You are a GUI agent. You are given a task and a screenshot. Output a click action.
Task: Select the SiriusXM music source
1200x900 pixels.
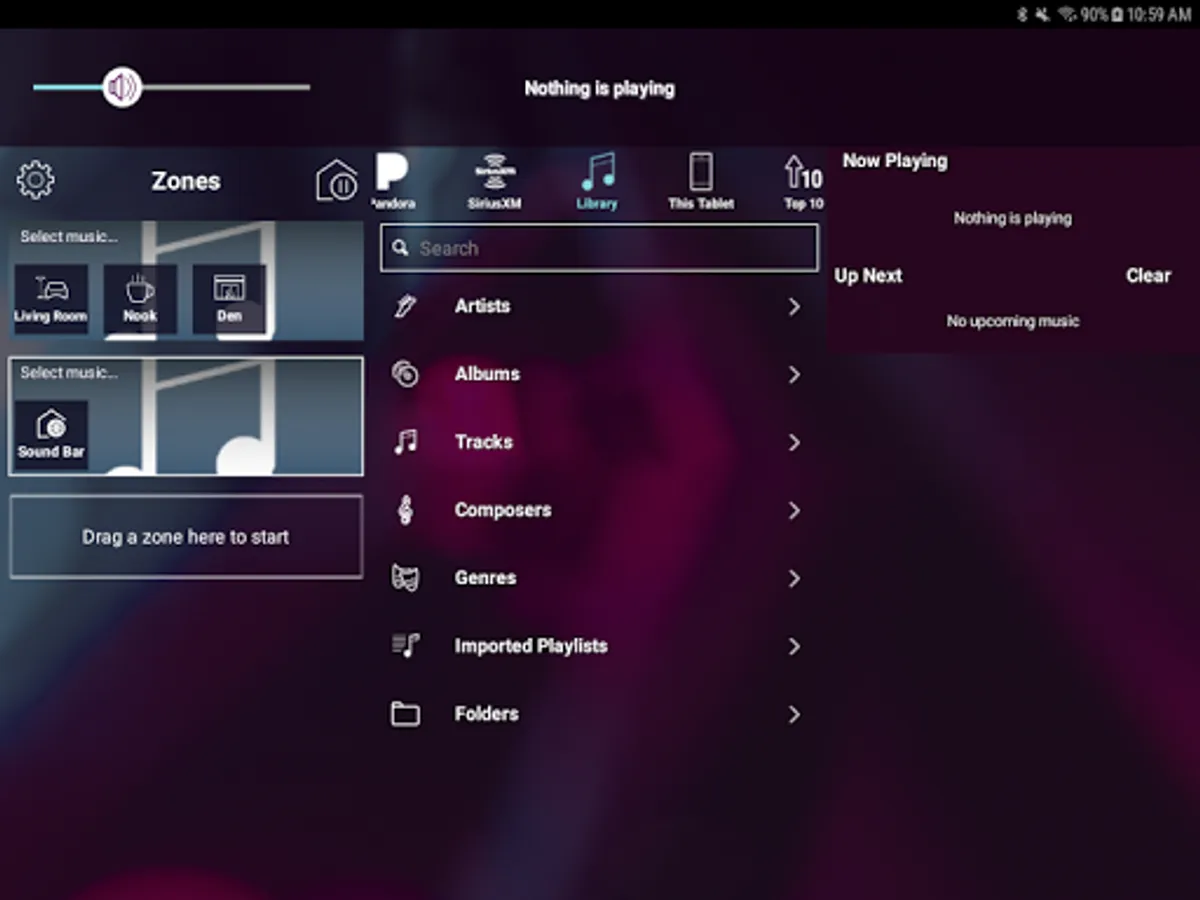494,181
